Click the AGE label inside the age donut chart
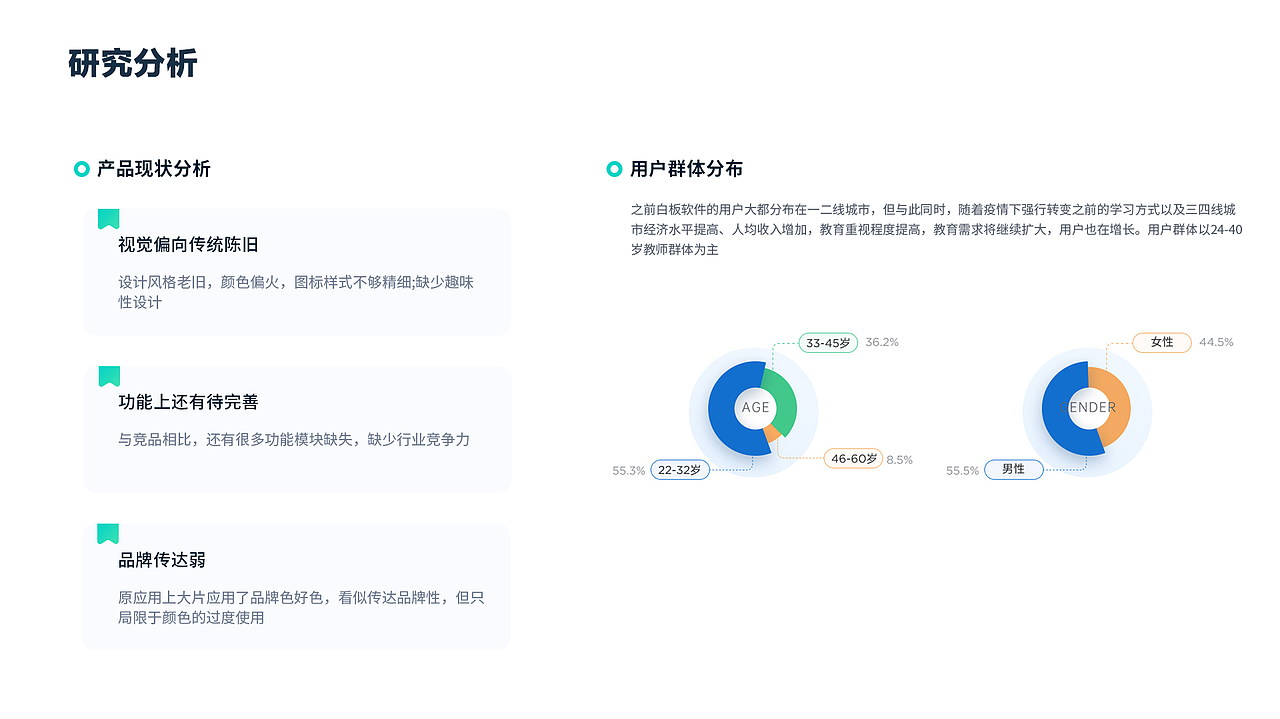The image size is (1280, 719). tap(755, 408)
